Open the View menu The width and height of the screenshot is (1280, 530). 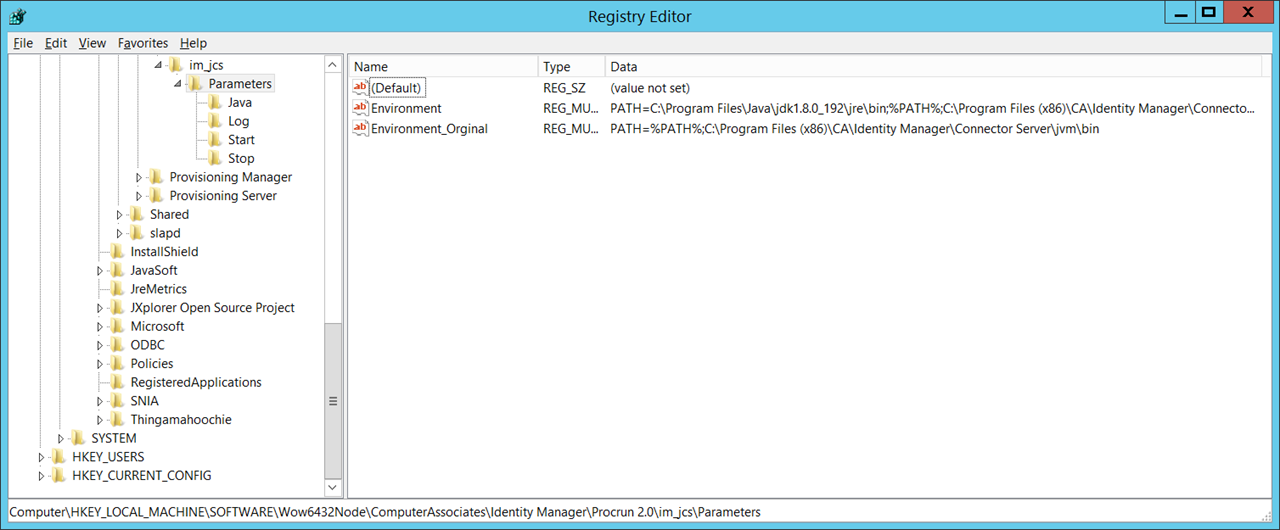pos(92,43)
